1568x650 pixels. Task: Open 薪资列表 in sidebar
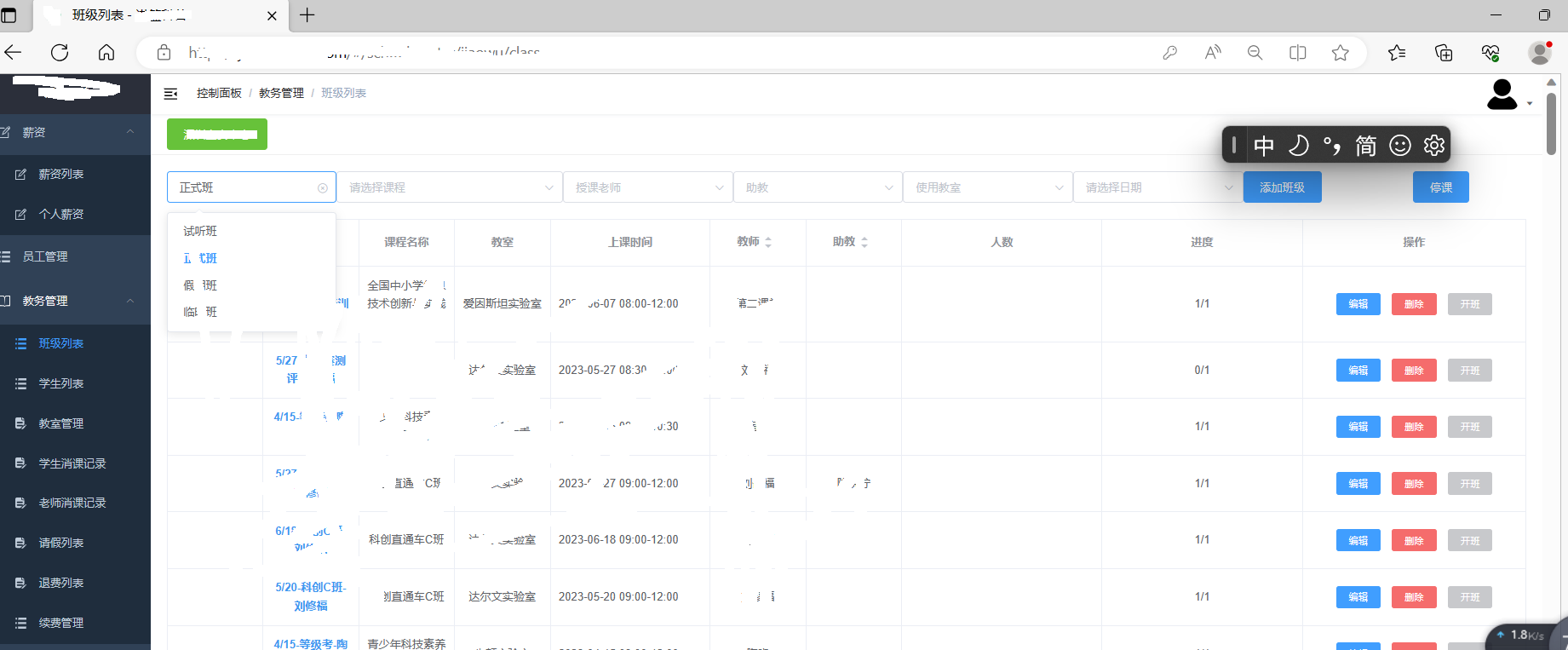75,174
